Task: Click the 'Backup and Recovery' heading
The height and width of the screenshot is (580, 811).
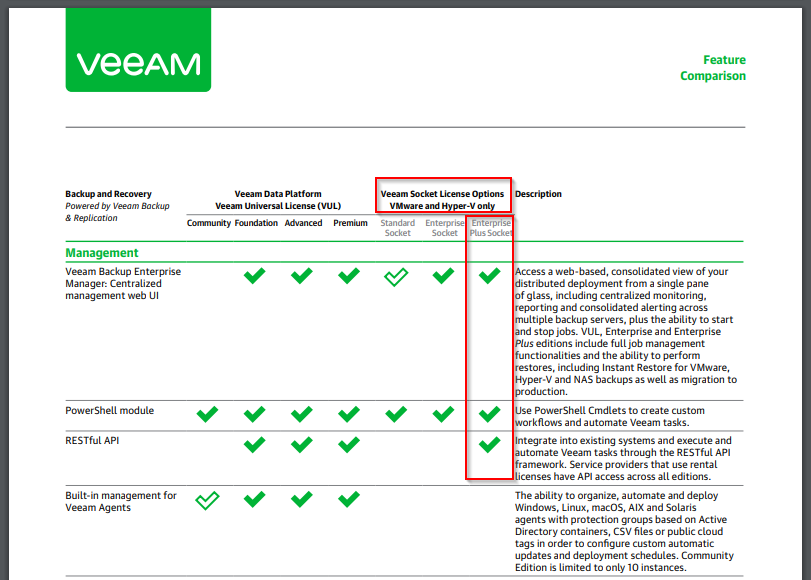Action: point(108,194)
